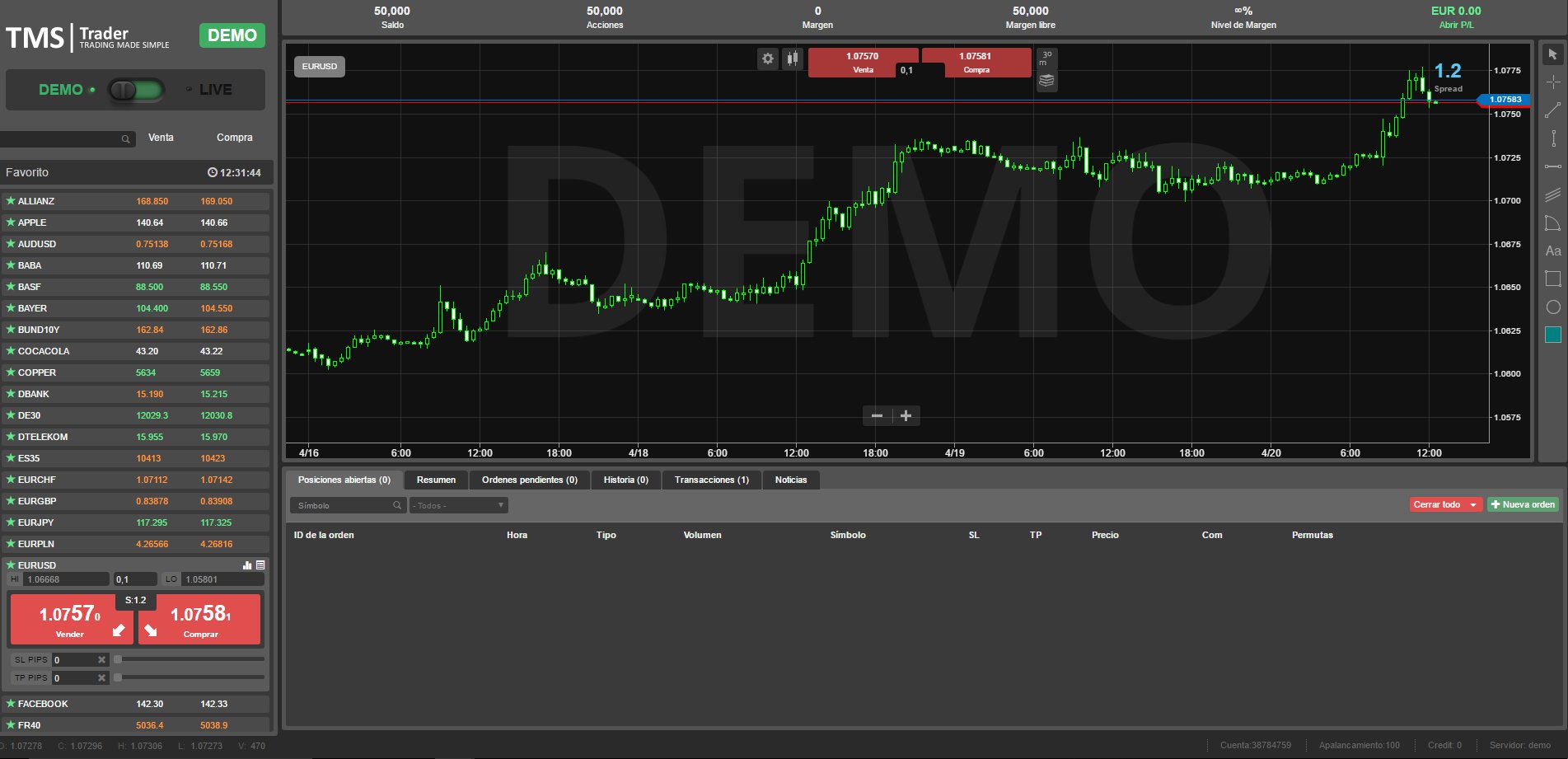Expand the Cerrar todo dropdown arrow
This screenshot has height=759, width=1568.
click(1472, 504)
